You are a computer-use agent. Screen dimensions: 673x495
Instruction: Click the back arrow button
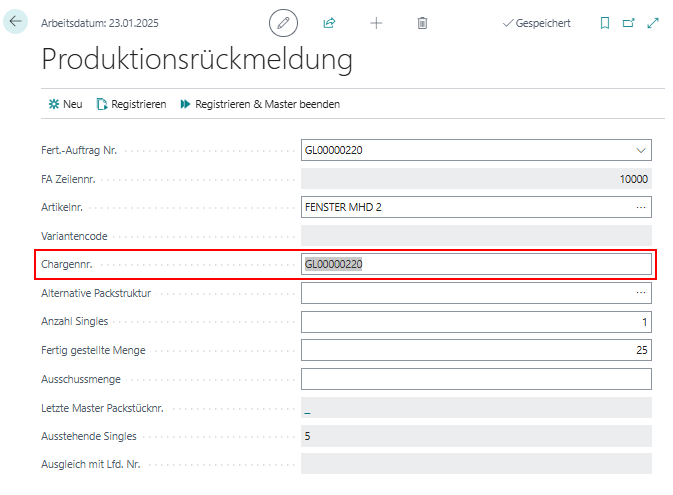[16, 21]
